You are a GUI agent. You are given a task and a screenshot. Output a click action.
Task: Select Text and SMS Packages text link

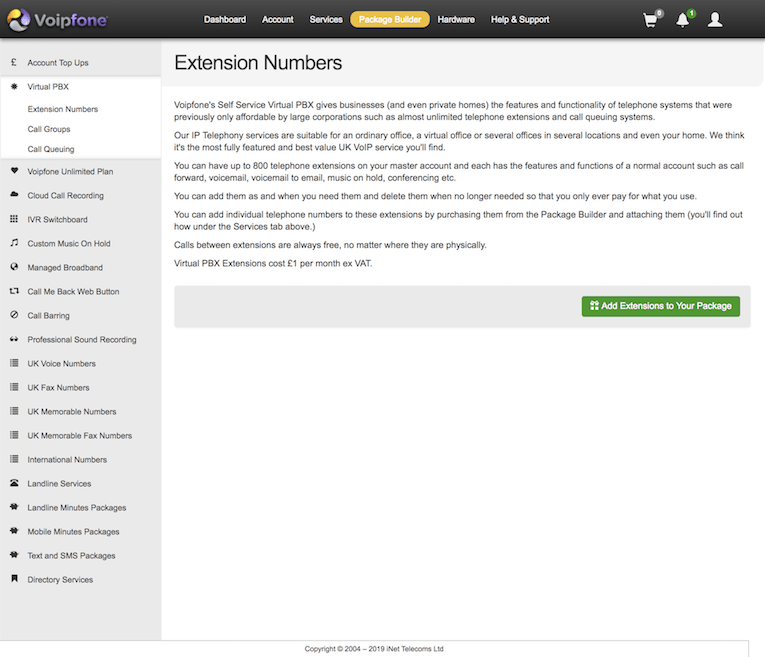point(71,556)
